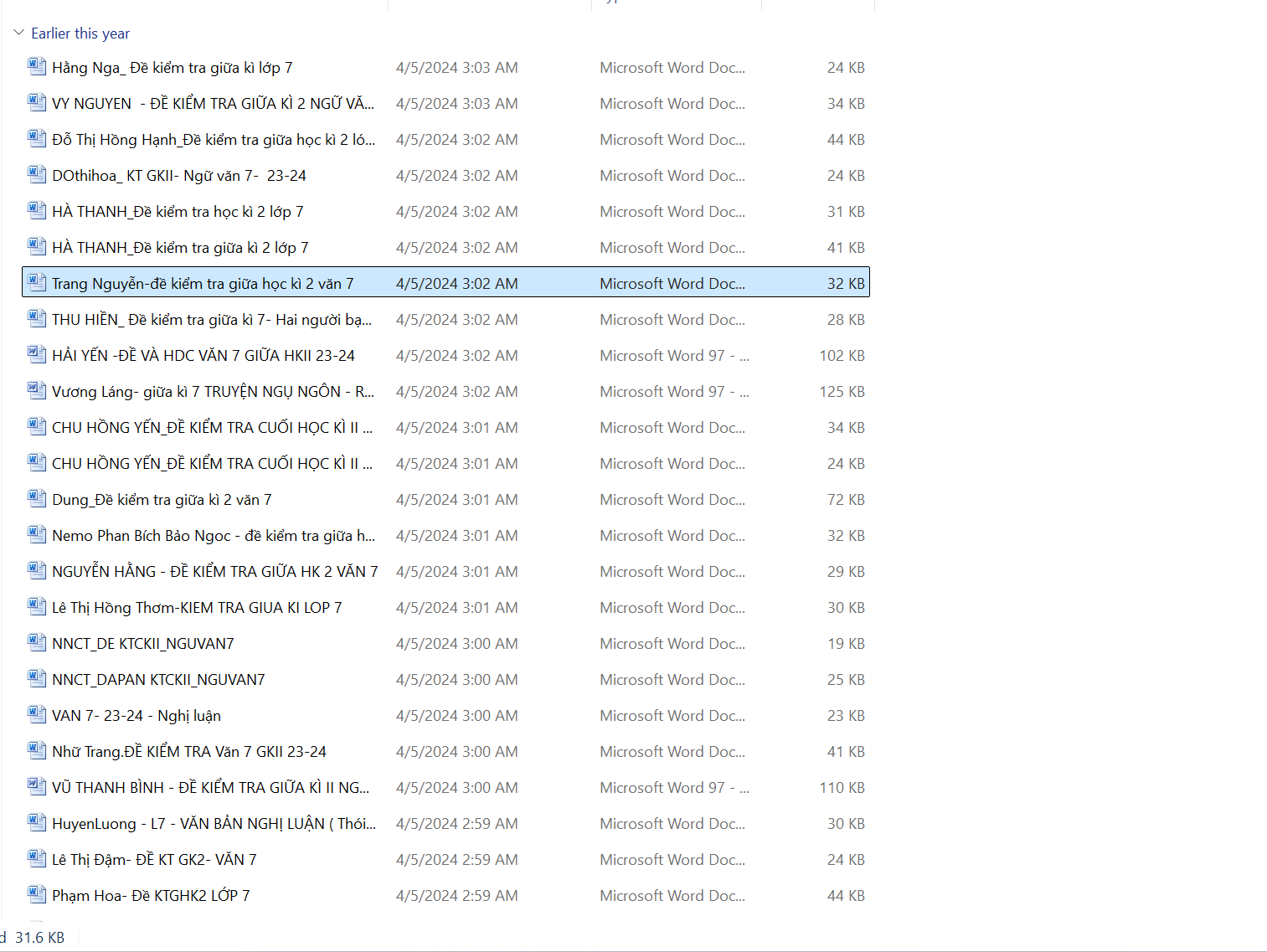The image size is (1267, 952).
Task: Click Microsoft Word 97 type of VŨ THANH BÌNH
Action: [x=674, y=788]
